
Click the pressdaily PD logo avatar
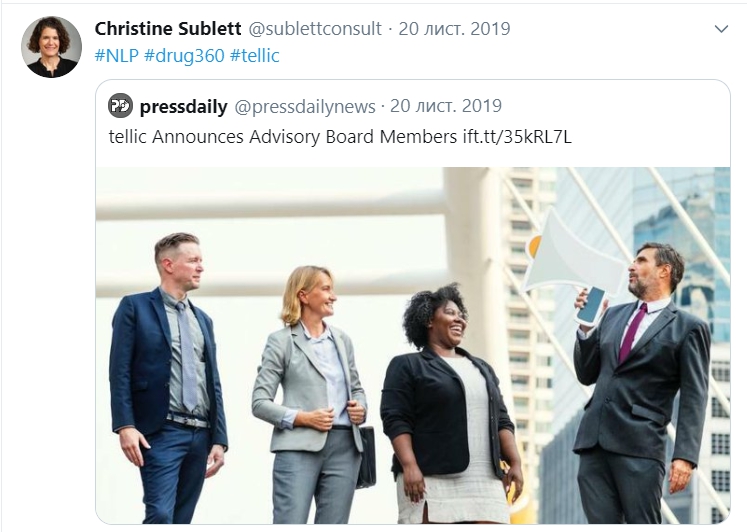pyautogui.click(x=121, y=106)
